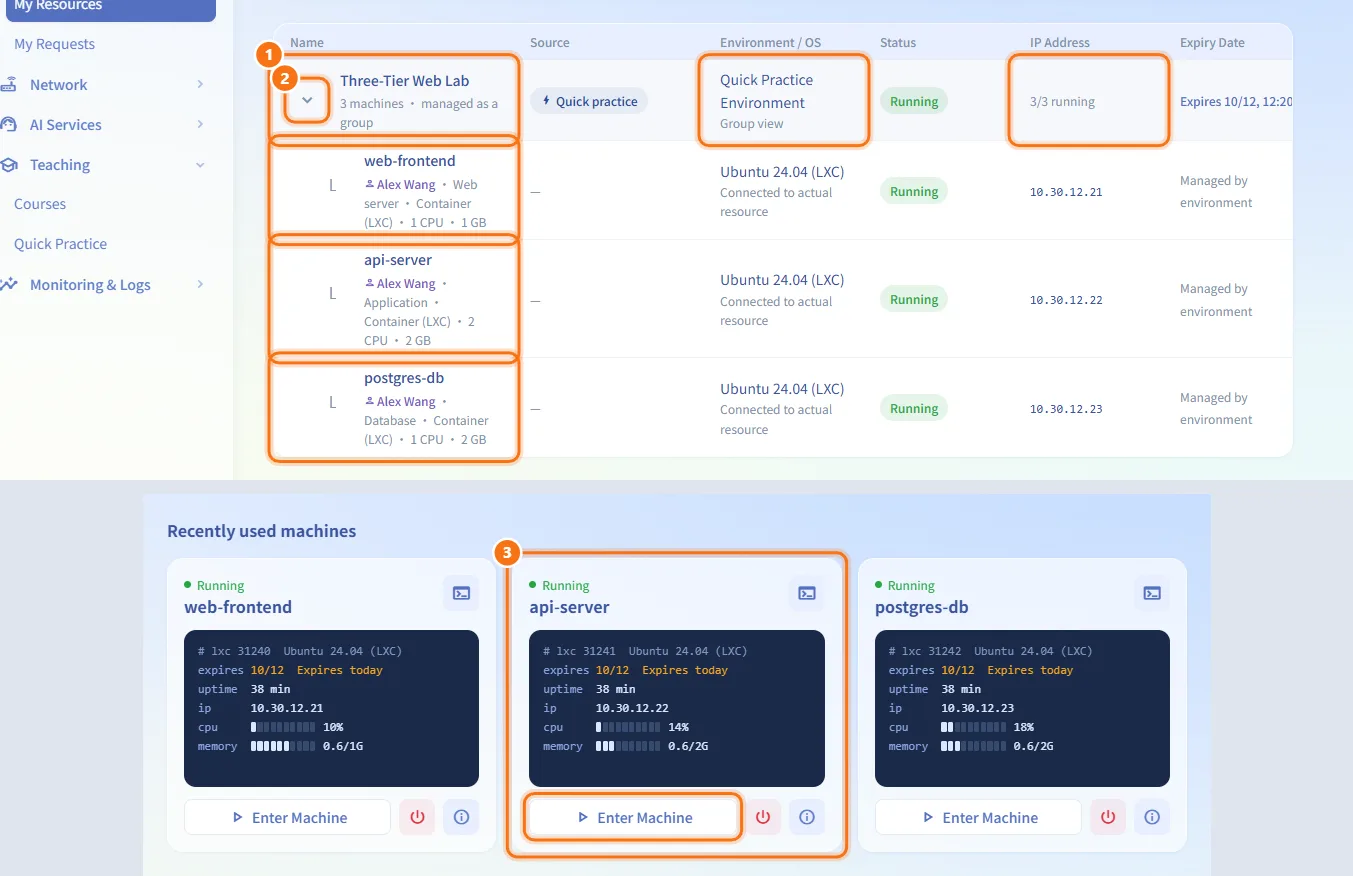Expand the Network sidebar section

coord(108,85)
